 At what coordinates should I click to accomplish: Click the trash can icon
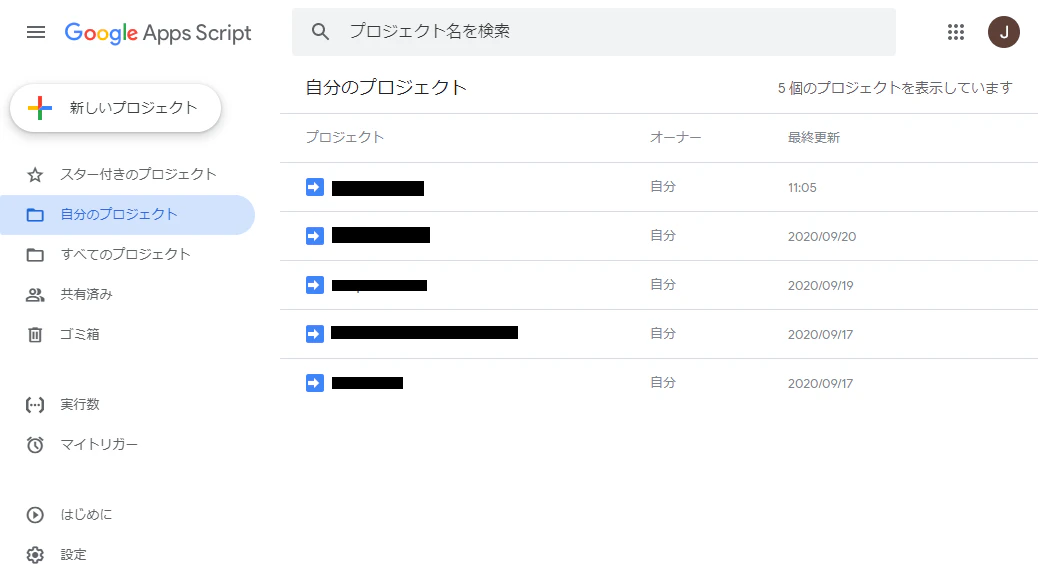pos(35,335)
